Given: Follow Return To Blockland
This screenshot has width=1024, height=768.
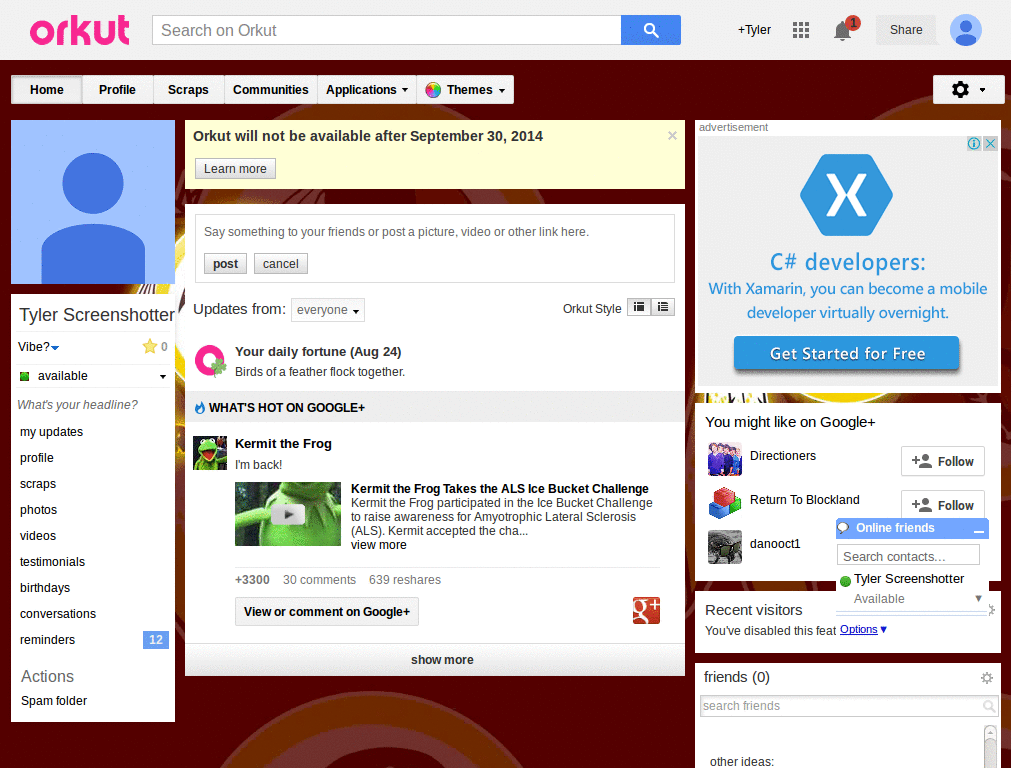Looking at the screenshot, I should pyautogui.click(x=942, y=505).
